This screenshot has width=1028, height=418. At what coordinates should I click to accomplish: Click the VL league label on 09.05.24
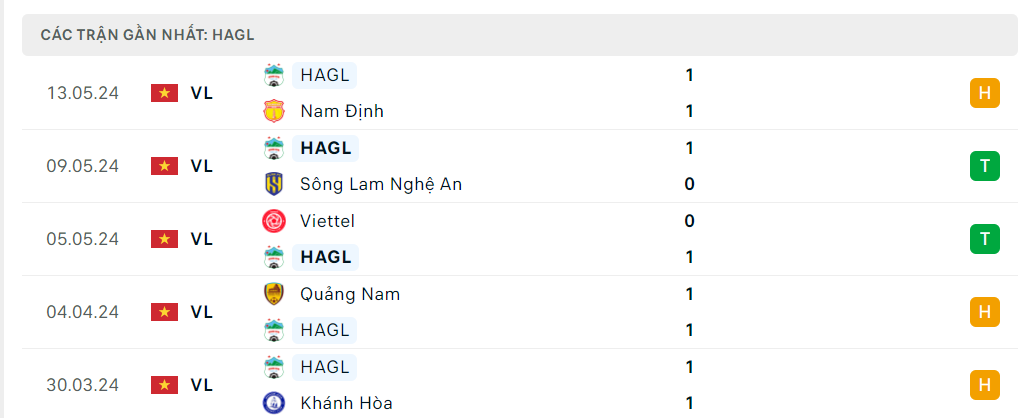pos(202,166)
